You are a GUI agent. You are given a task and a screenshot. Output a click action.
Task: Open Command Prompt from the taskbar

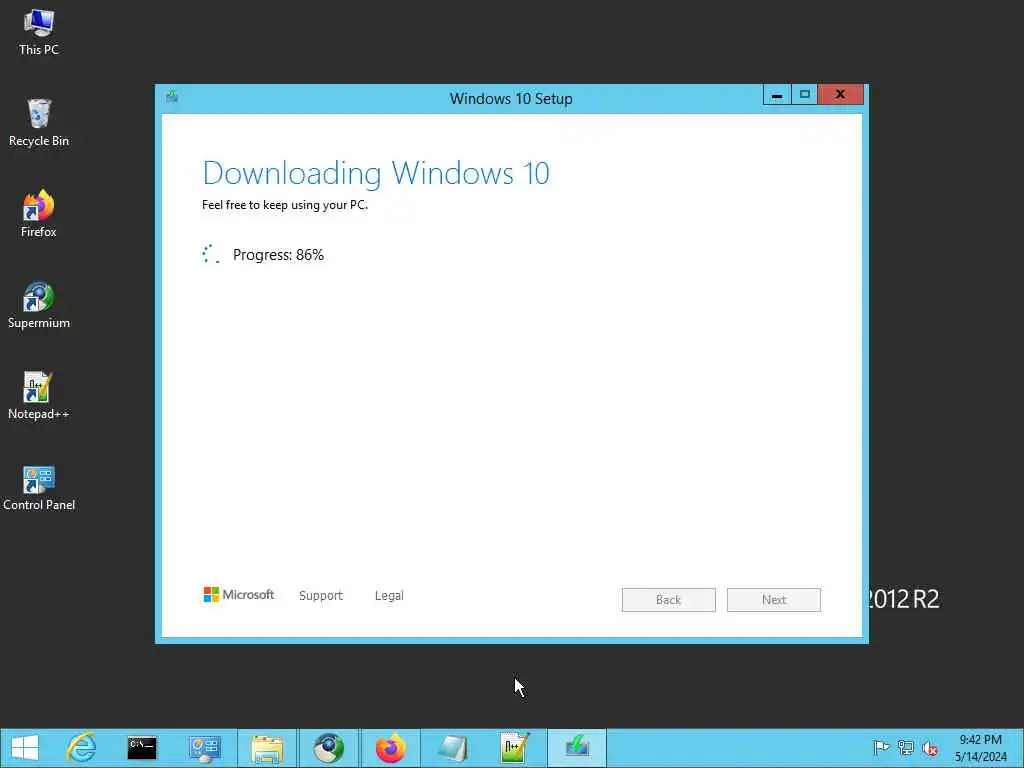pos(142,748)
